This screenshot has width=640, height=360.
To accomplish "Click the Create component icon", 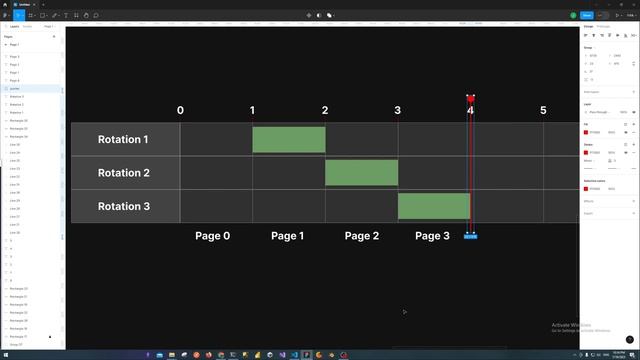I will click(x=309, y=16).
